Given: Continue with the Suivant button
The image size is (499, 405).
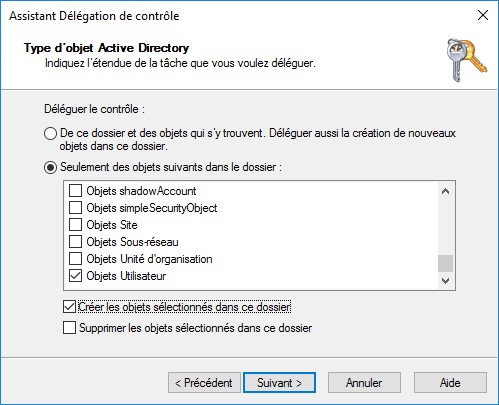Looking at the screenshot, I should [x=279, y=383].
